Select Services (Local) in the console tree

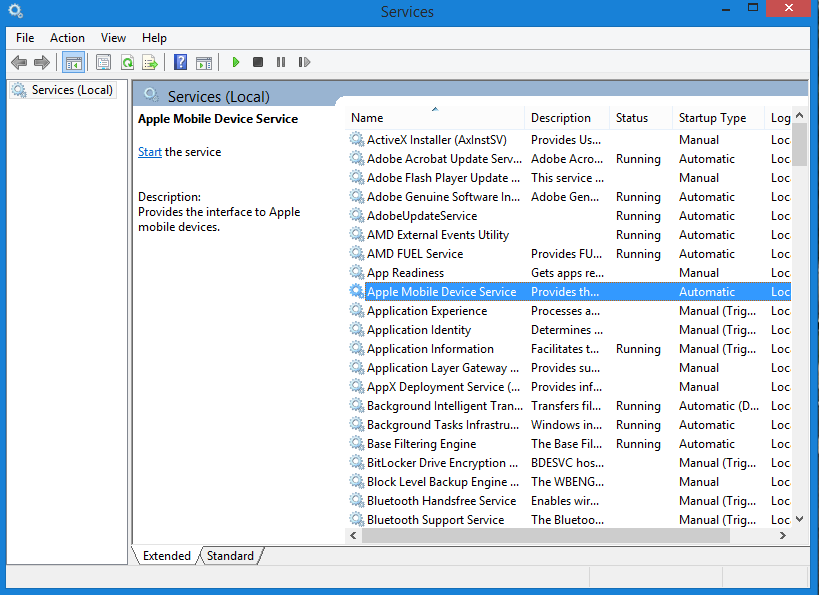72,90
